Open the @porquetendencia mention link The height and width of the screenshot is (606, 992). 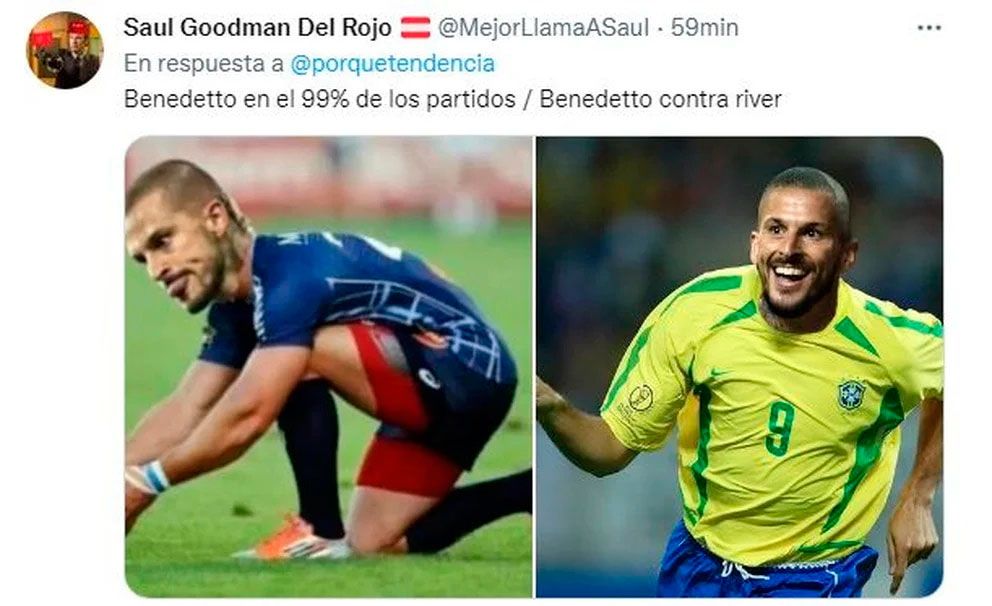[392, 64]
